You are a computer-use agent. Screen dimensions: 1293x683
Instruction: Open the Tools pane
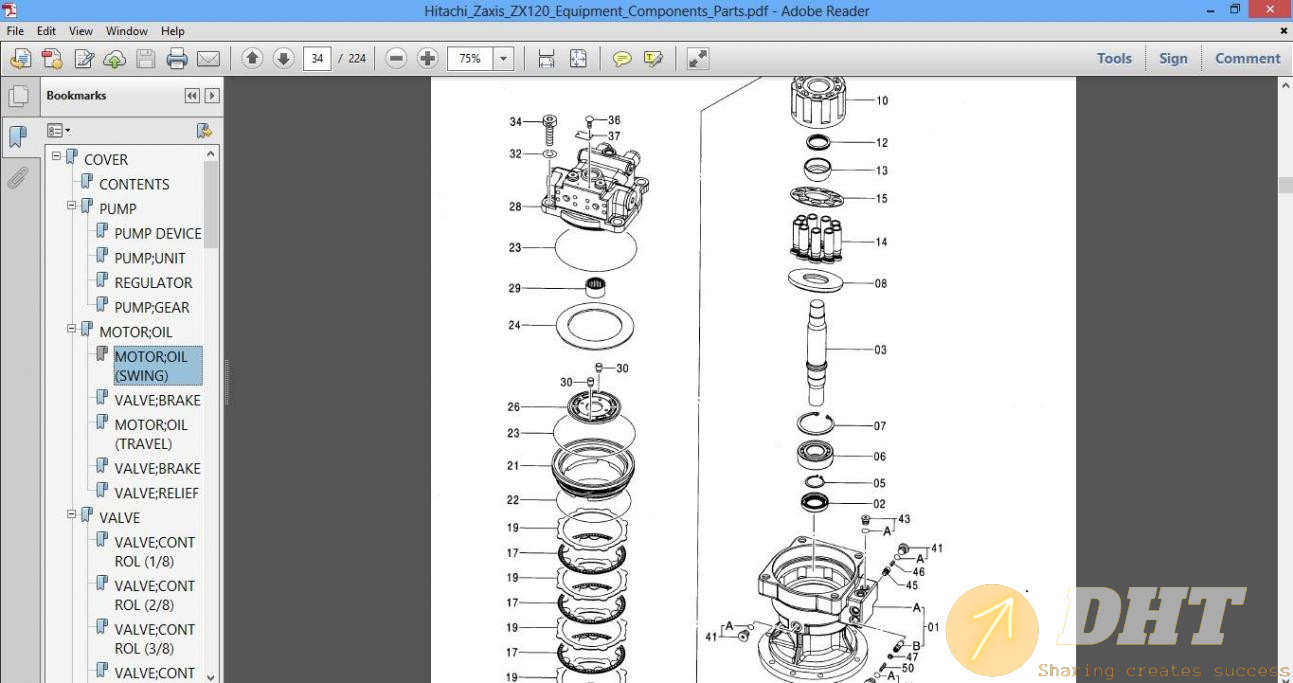coord(1114,58)
